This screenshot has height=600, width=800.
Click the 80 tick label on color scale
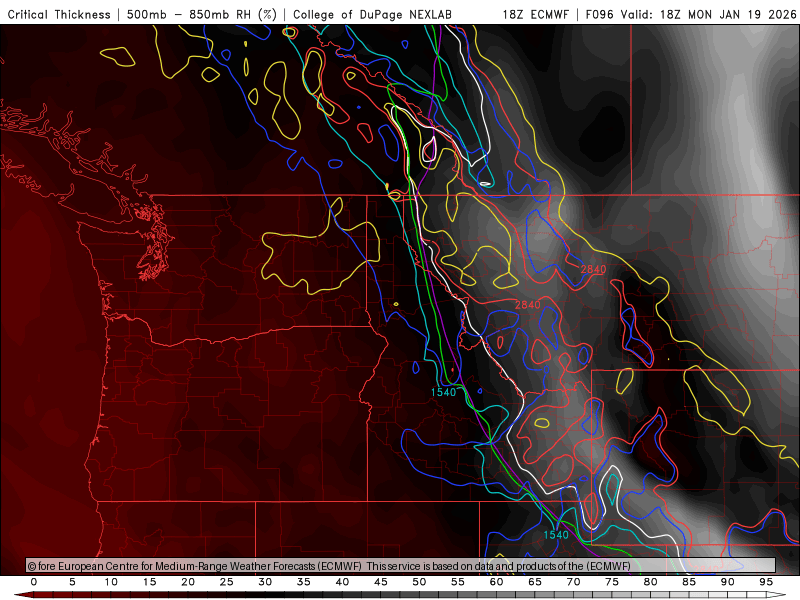pyautogui.click(x=651, y=582)
